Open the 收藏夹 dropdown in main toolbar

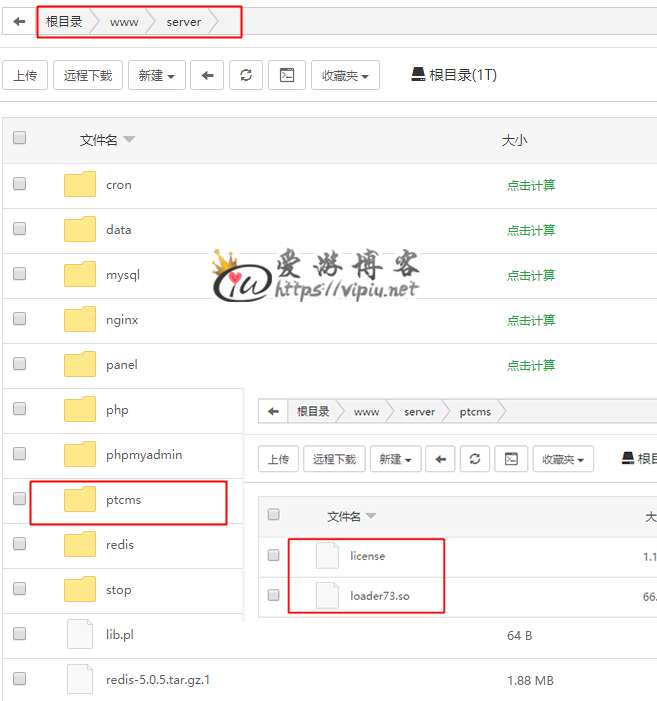(345, 75)
